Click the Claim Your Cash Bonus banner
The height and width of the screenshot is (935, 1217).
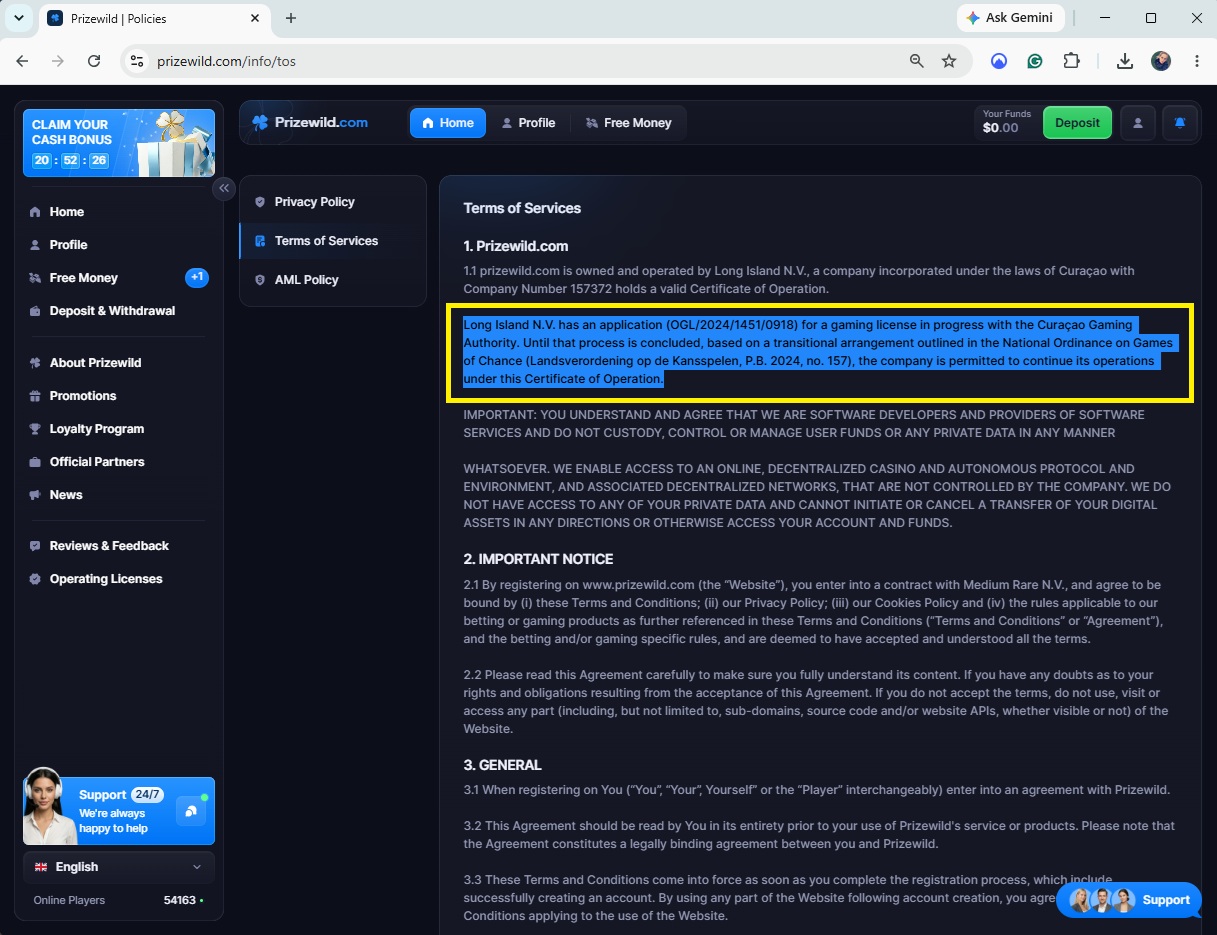(119, 143)
